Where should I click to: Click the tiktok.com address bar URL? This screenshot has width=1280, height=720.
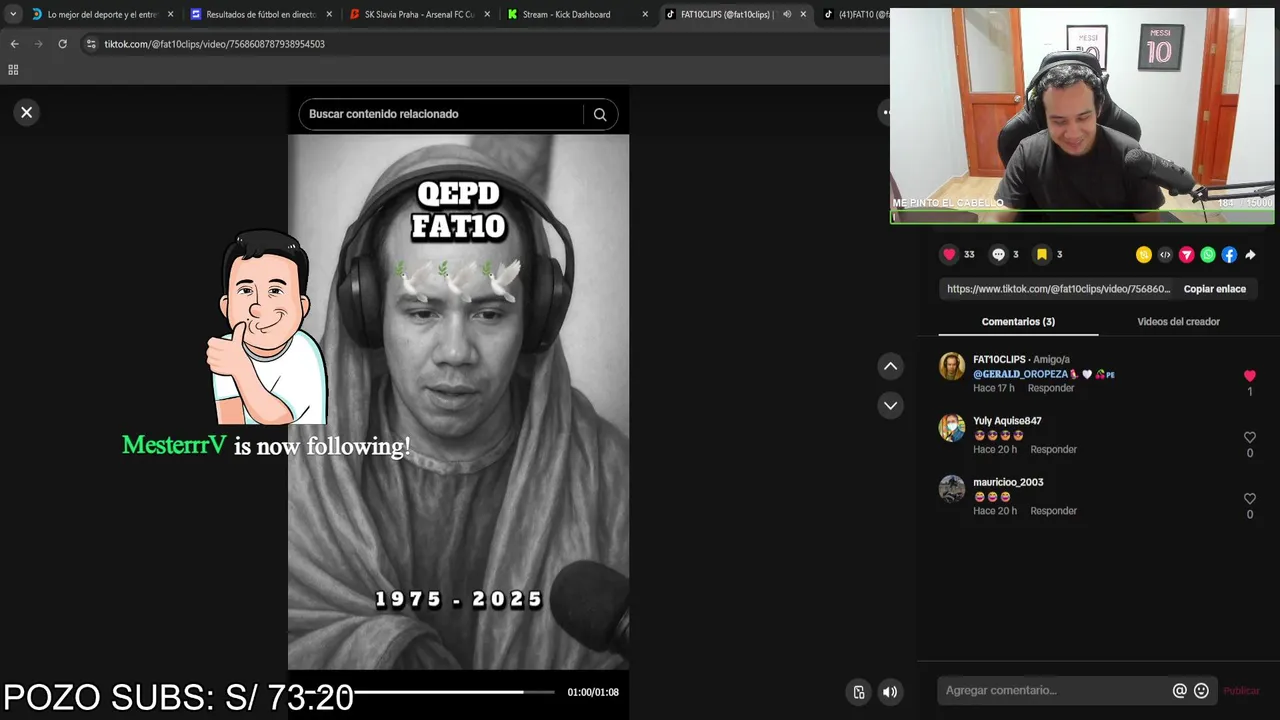pyautogui.click(x=214, y=44)
